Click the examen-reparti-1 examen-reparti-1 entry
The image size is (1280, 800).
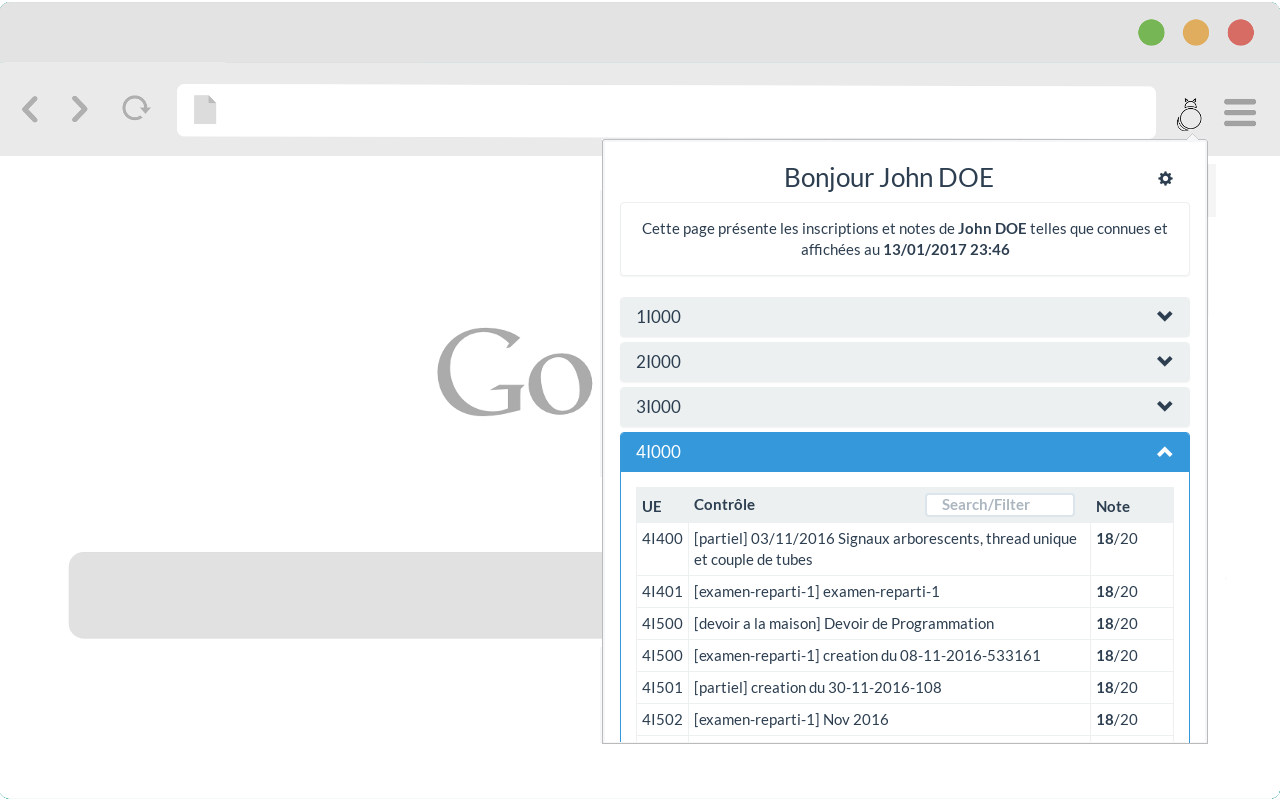pyautogui.click(x=817, y=591)
